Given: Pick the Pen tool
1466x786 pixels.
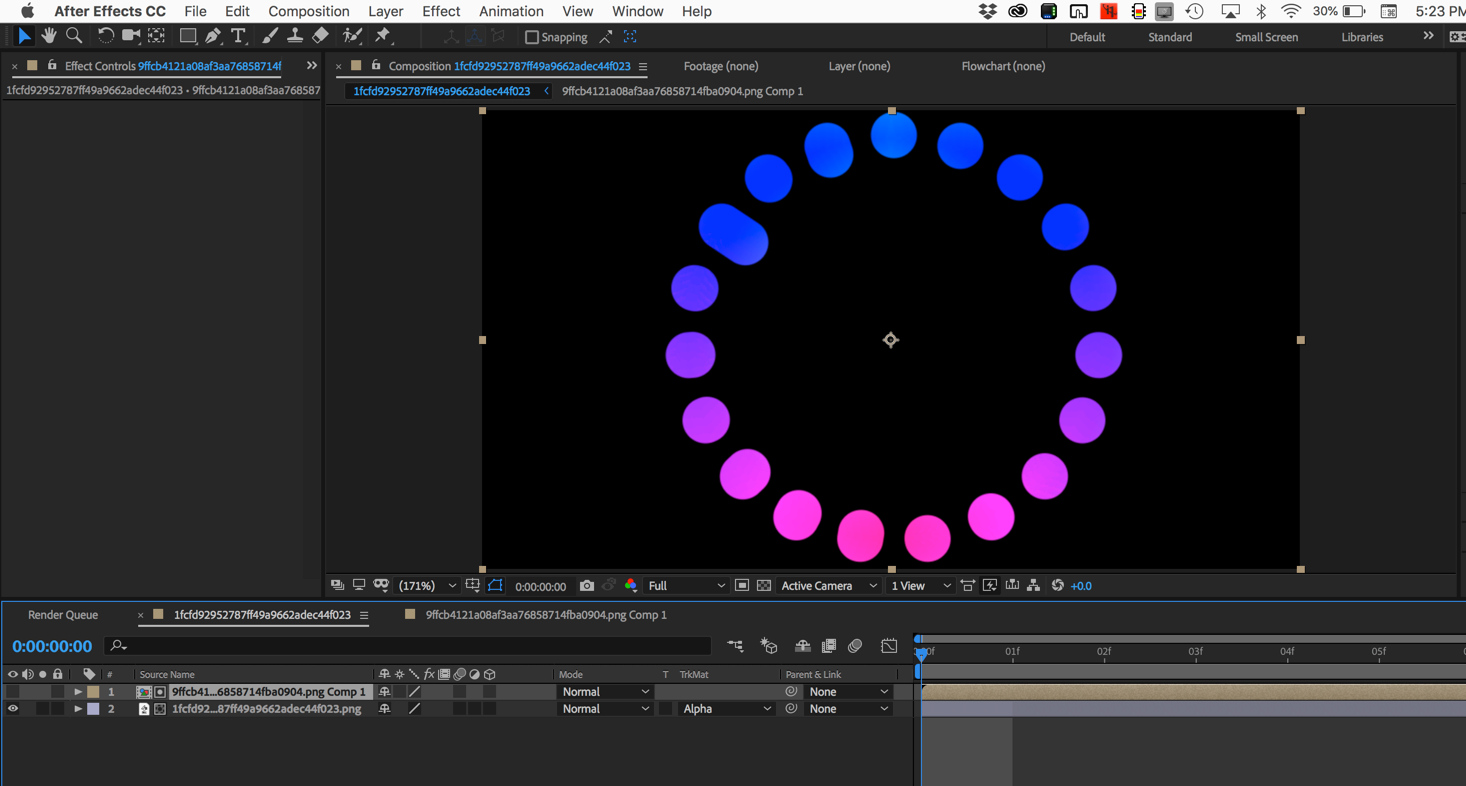Looking at the screenshot, I should 213,36.
